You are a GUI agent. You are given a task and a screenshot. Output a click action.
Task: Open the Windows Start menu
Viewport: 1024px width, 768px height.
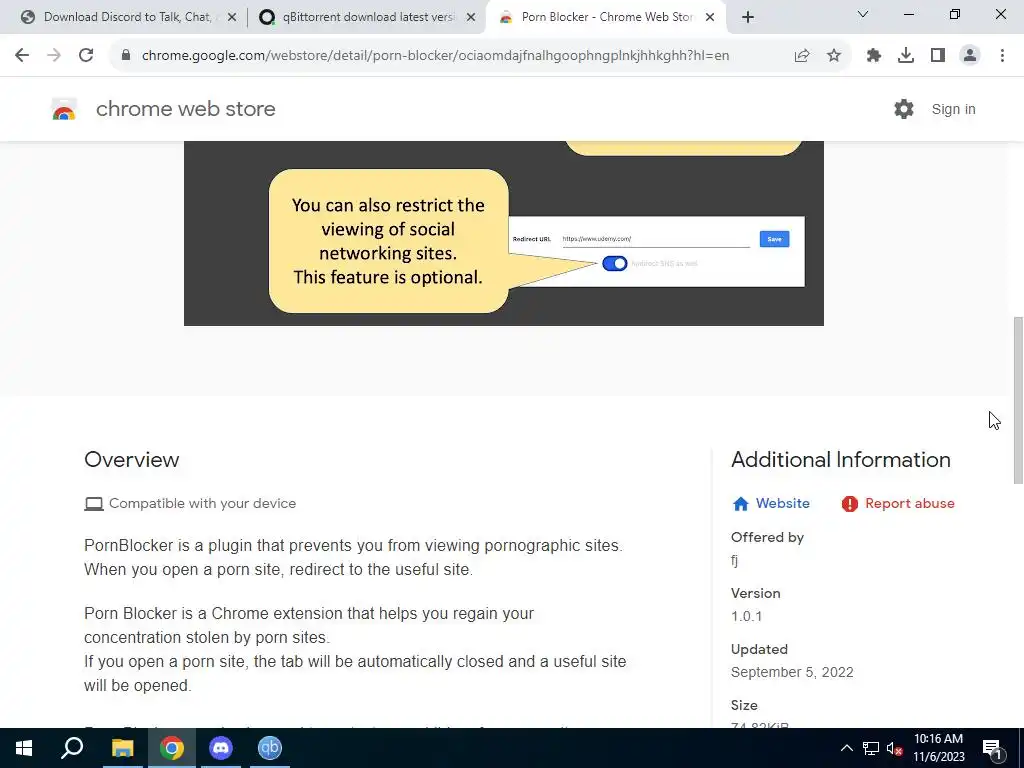(24, 748)
